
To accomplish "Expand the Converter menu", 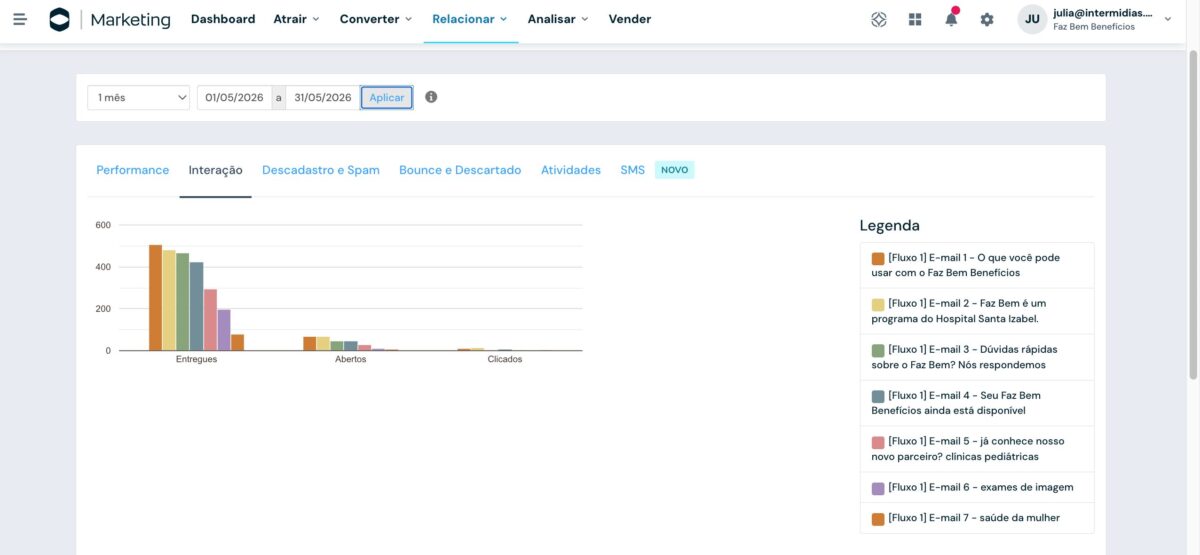I will (x=376, y=19).
